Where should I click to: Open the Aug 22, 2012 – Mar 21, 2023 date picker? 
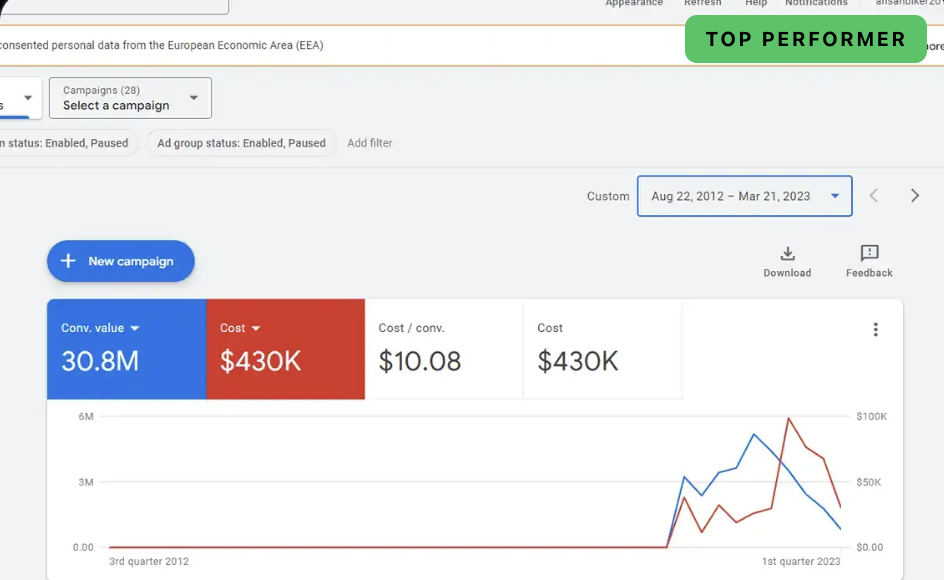(x=745, y=196)
